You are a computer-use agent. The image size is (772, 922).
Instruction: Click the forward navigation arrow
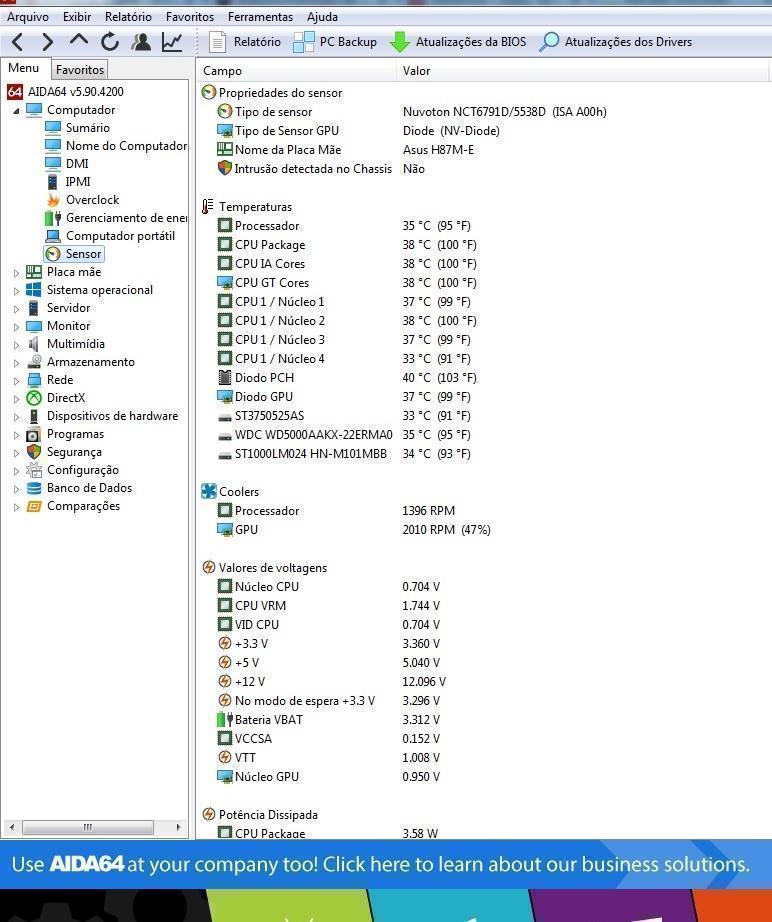[x=47, y=42]
